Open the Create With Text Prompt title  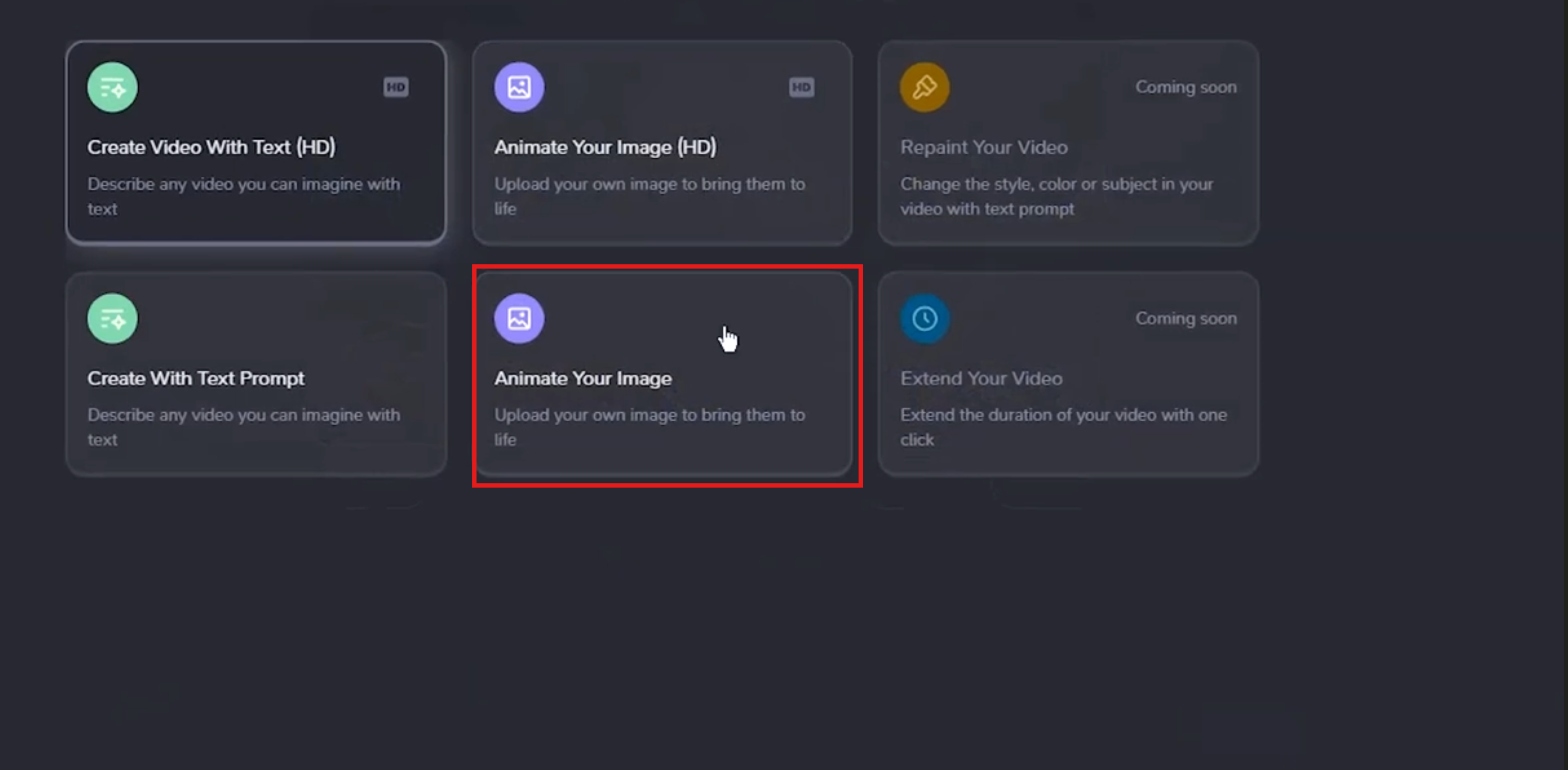click(195, 378)
